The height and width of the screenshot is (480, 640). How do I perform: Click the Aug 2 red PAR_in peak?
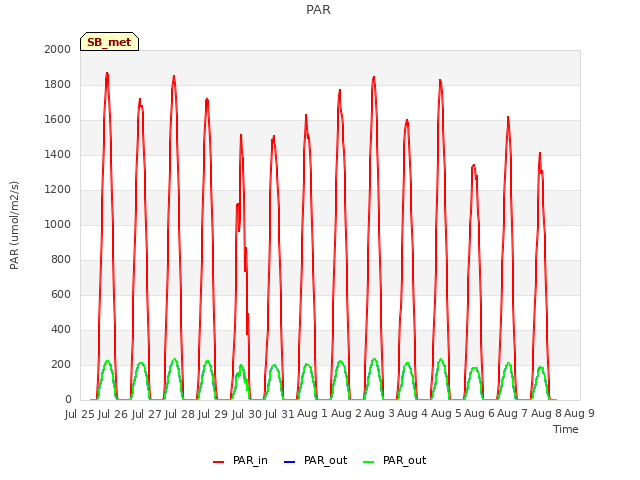point(373,78)
